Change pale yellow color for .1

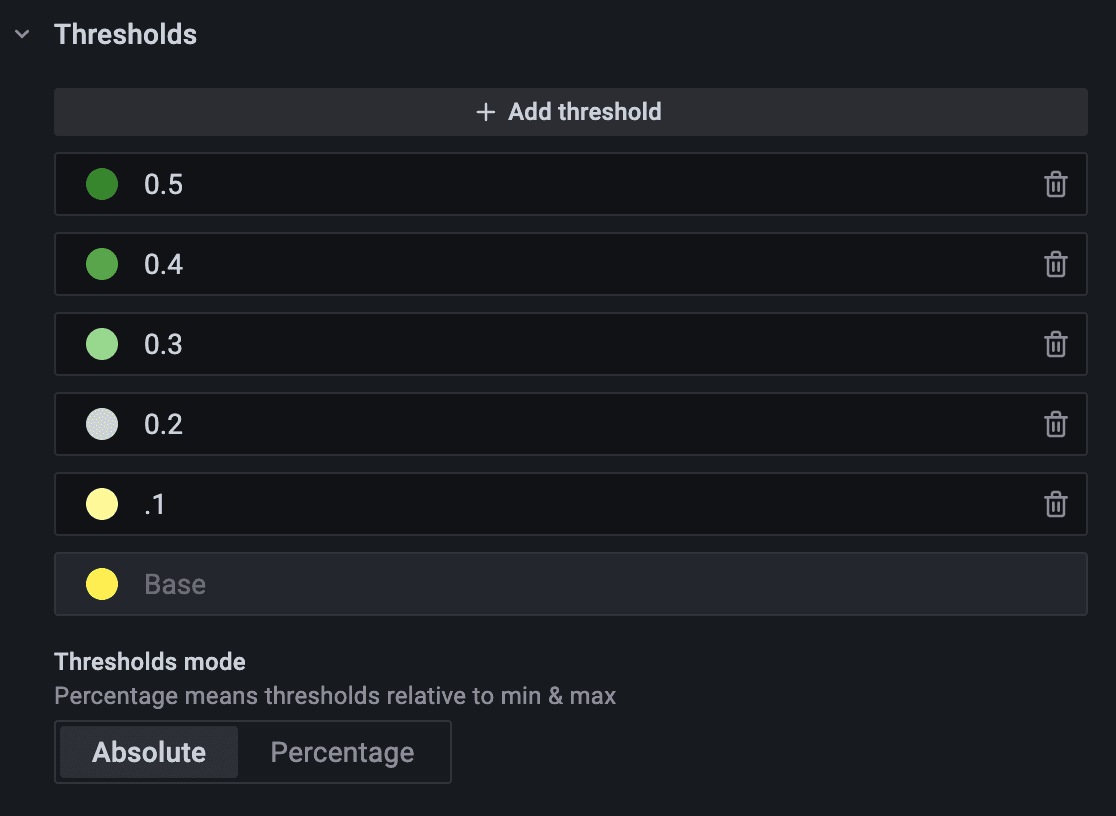[102, 505]
